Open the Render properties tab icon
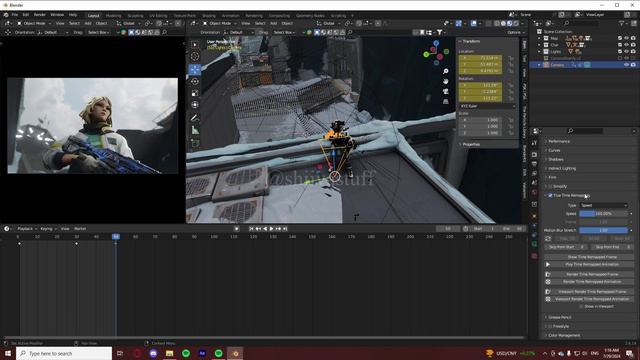Viewport: 640px width, 360px height. click(x=534, y=155)
